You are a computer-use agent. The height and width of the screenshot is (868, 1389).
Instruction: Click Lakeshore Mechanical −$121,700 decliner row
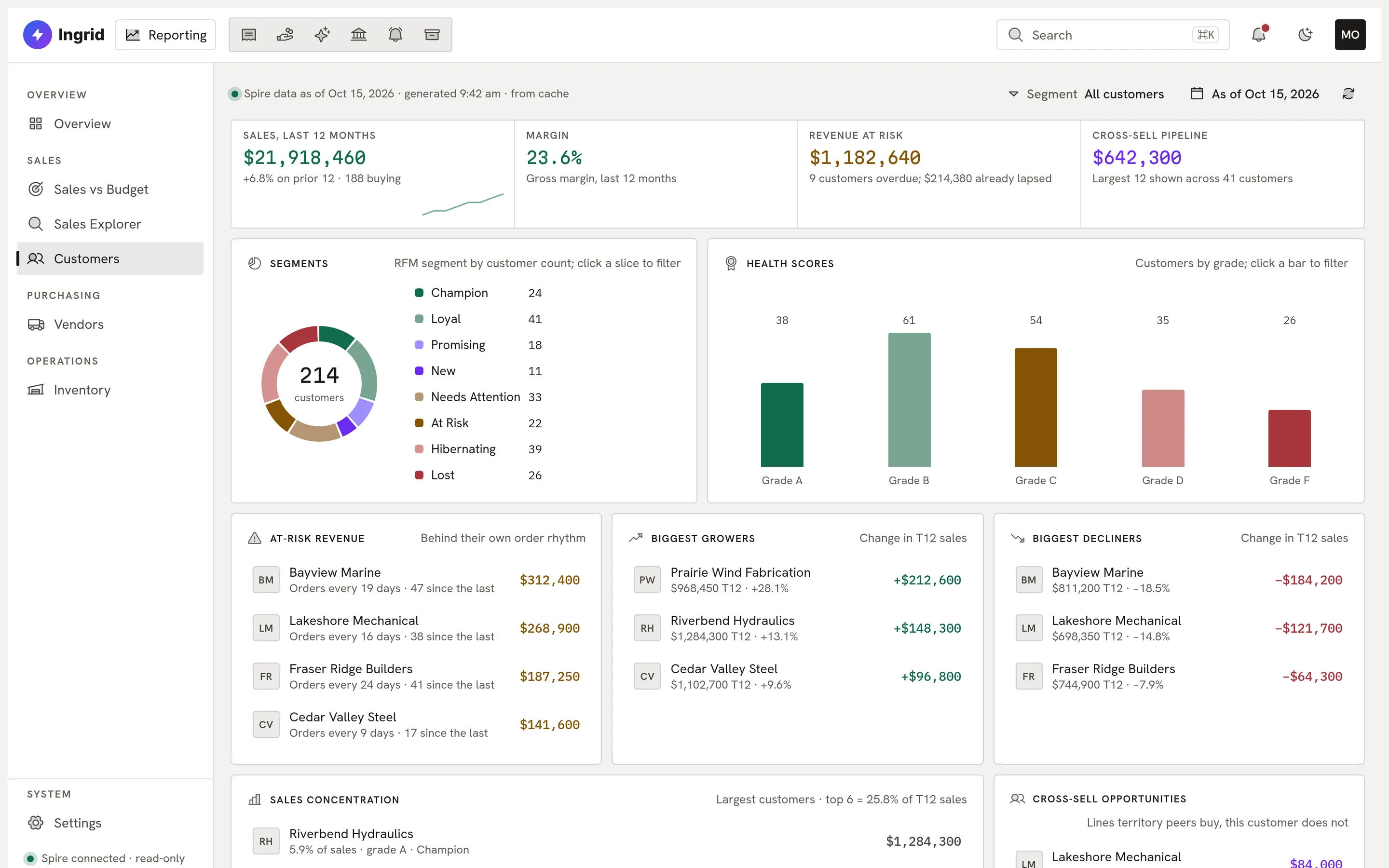(x=1178, y=628)
